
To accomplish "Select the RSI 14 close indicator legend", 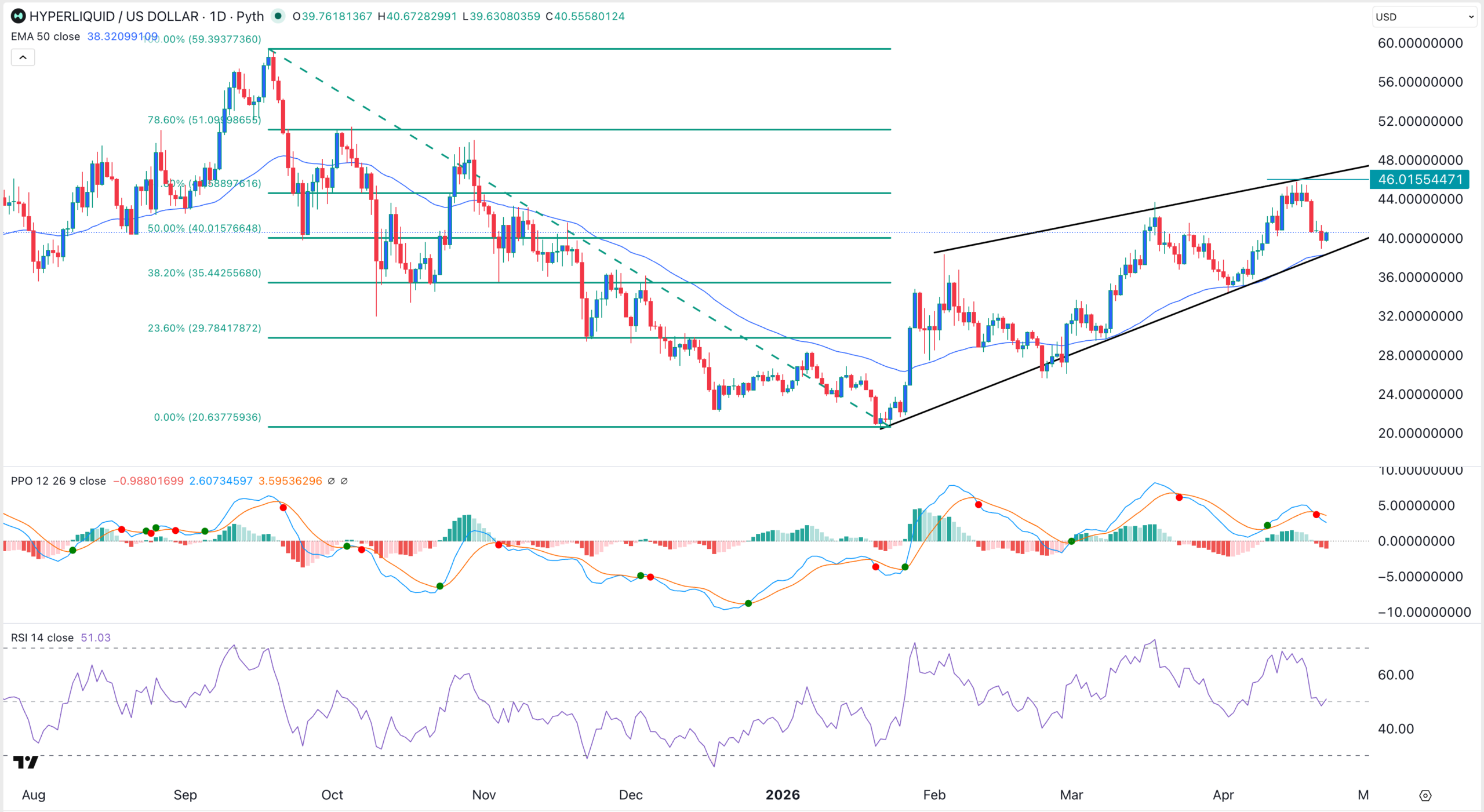I will click(x=42, y=638).
